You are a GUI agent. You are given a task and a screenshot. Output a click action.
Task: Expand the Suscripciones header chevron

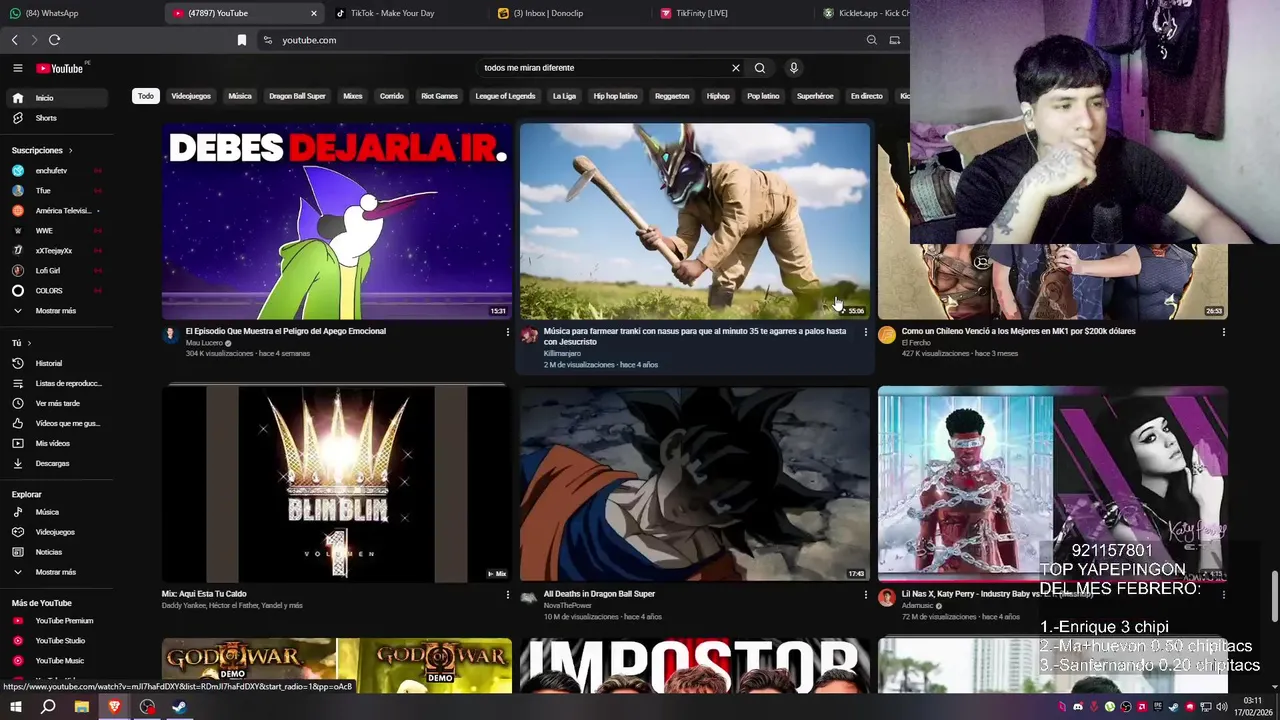click(x=70, y=150)
